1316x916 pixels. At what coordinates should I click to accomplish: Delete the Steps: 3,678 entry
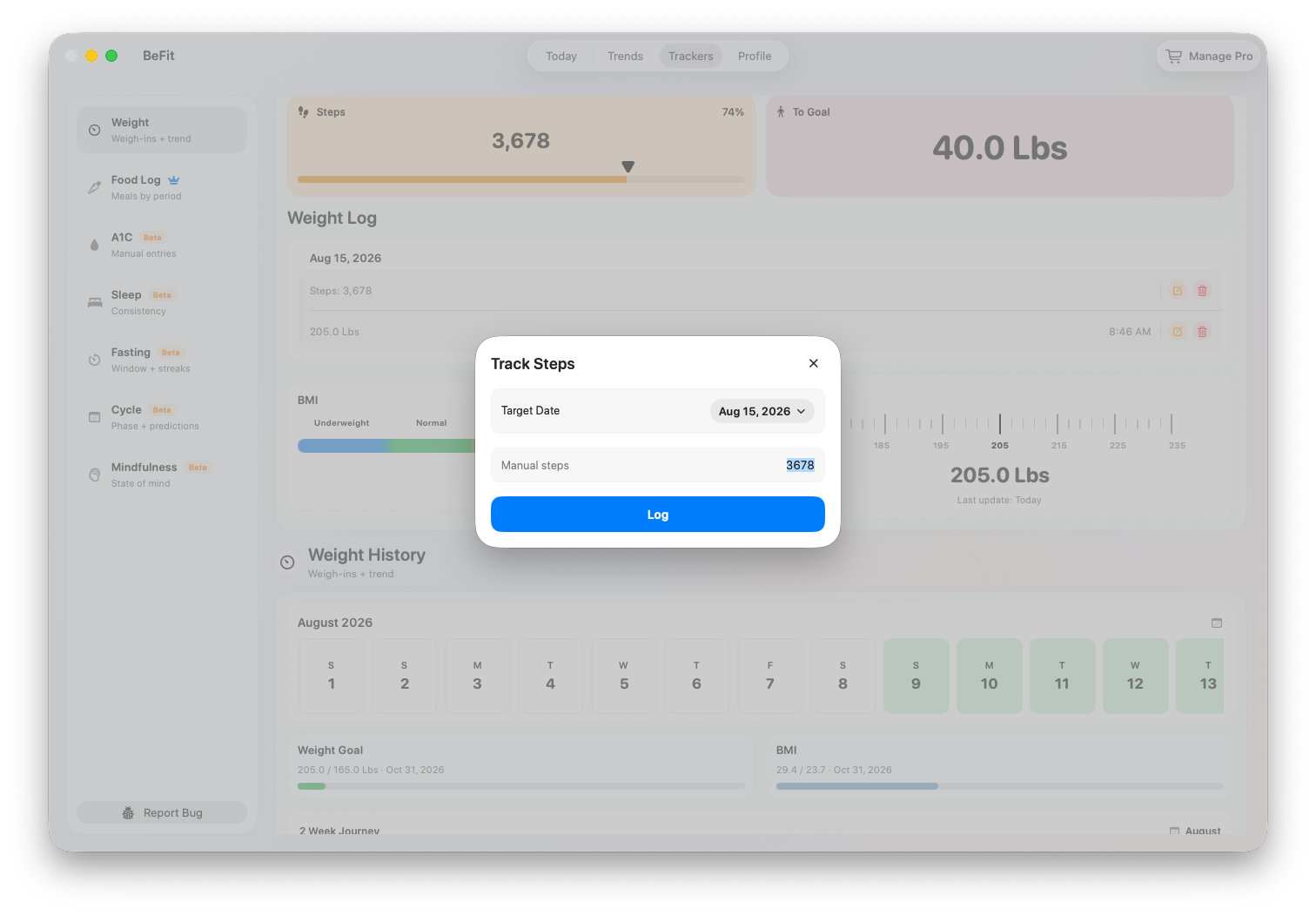(1202, 291)
